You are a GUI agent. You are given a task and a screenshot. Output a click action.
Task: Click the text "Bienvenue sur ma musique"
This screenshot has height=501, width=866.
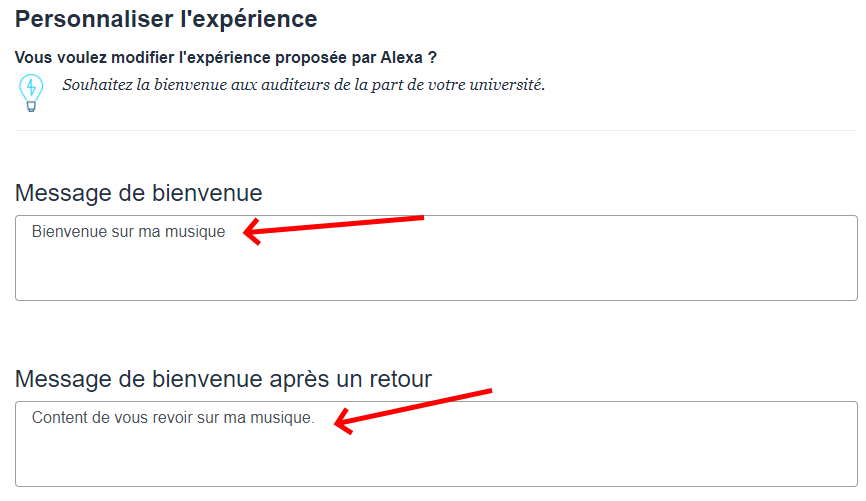point(128,232)
